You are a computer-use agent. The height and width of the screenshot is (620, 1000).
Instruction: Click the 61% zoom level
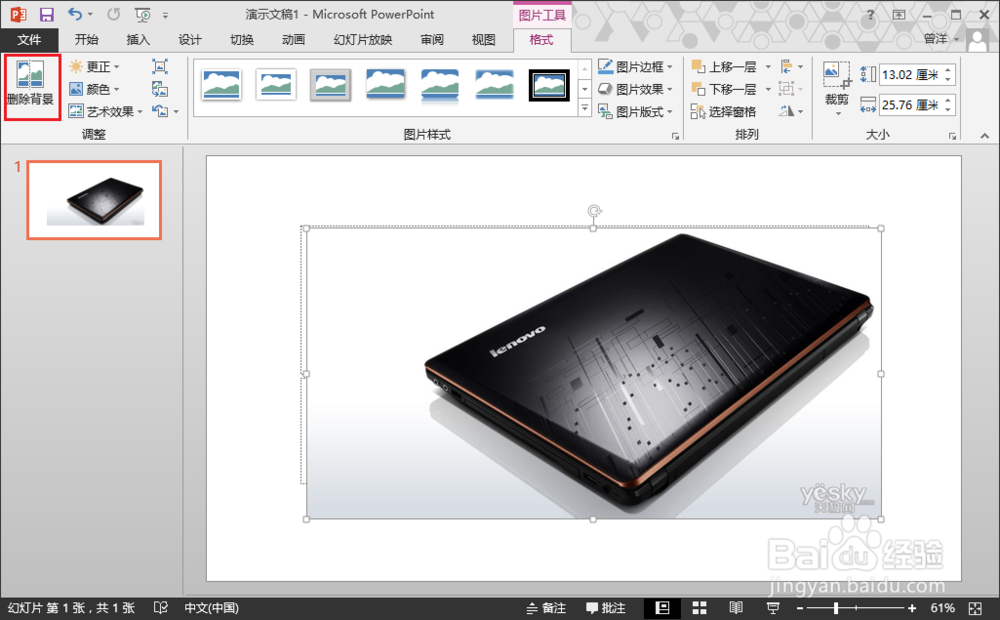coord(943,608)
